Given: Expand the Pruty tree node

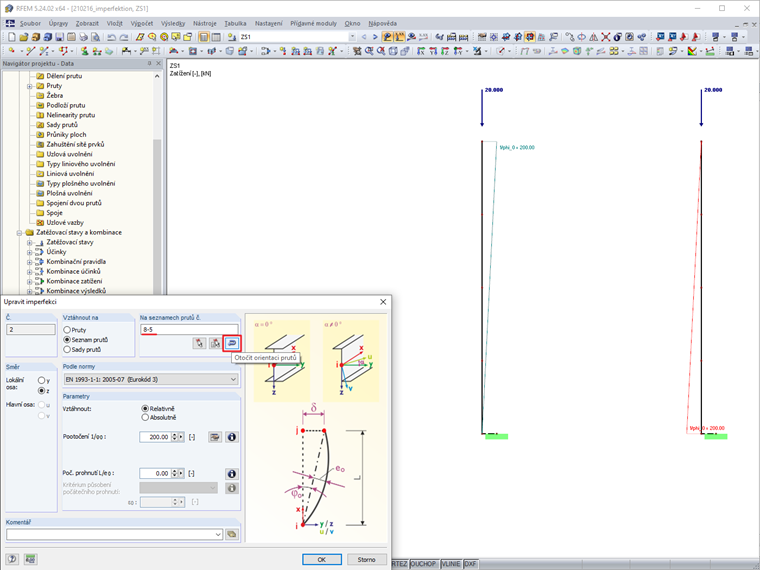Looking at the screenshot, I should [30, 86].
